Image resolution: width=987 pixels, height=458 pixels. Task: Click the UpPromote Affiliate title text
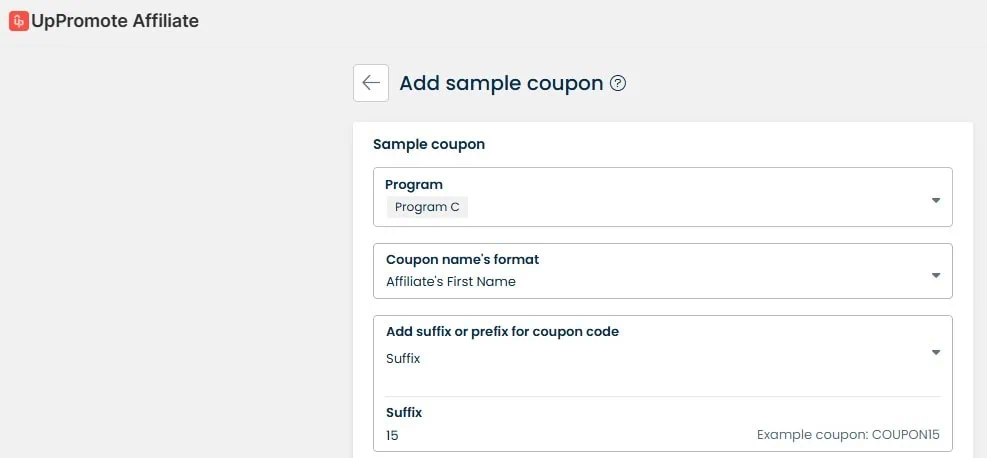pos(115,21)
